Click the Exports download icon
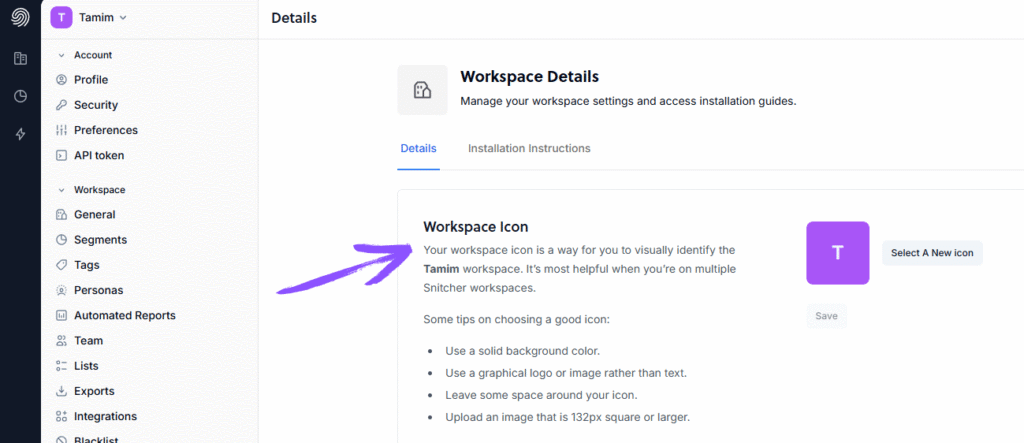This screenshot has height=443, width=1024. coord(61,391)
